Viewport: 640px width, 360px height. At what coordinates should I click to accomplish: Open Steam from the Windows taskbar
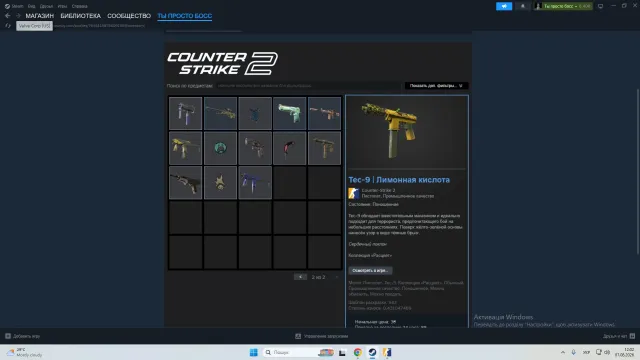pyautogui.click(x=372, y=352)
